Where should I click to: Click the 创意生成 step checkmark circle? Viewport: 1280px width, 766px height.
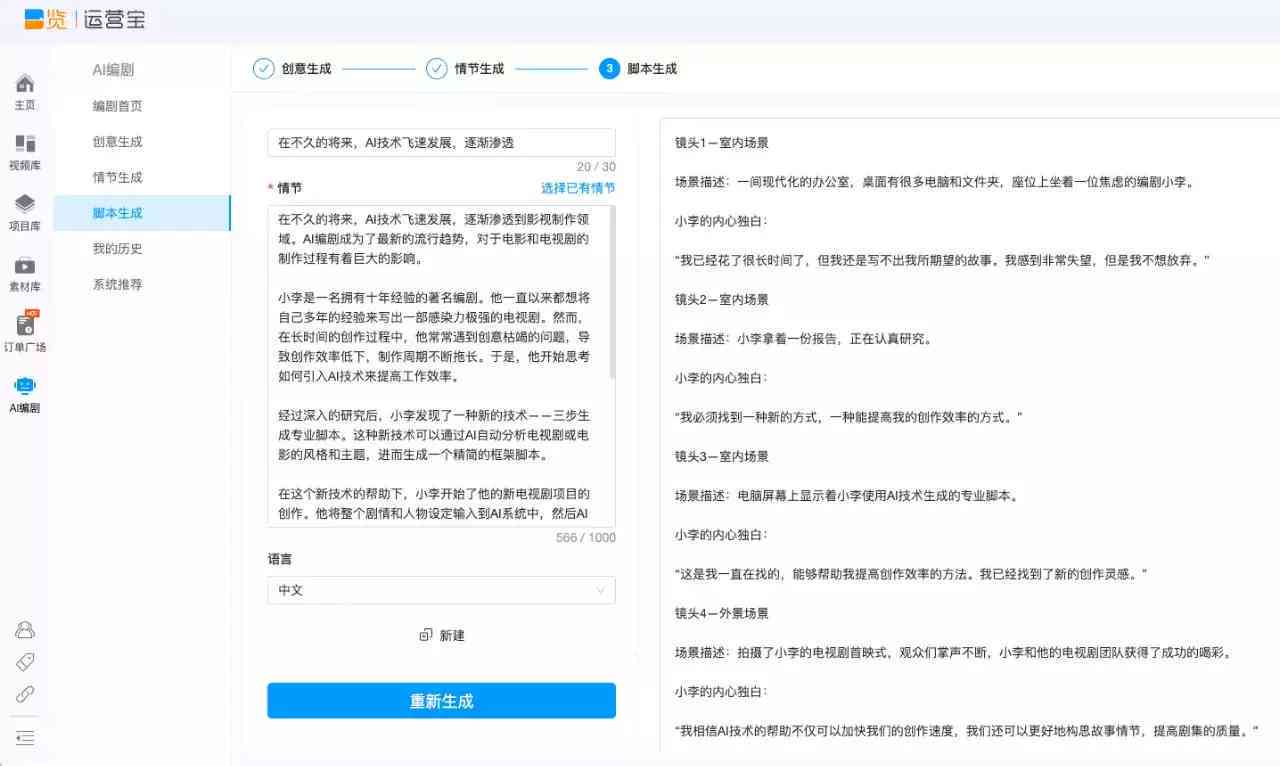point(263,69)
